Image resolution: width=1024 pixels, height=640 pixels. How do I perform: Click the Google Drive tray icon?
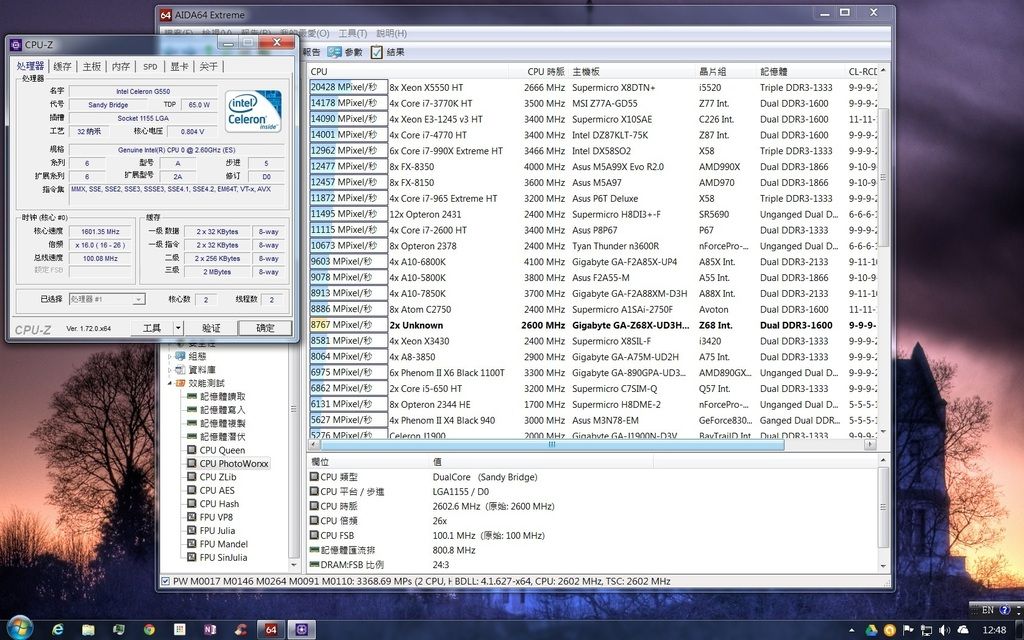point(871,630)
